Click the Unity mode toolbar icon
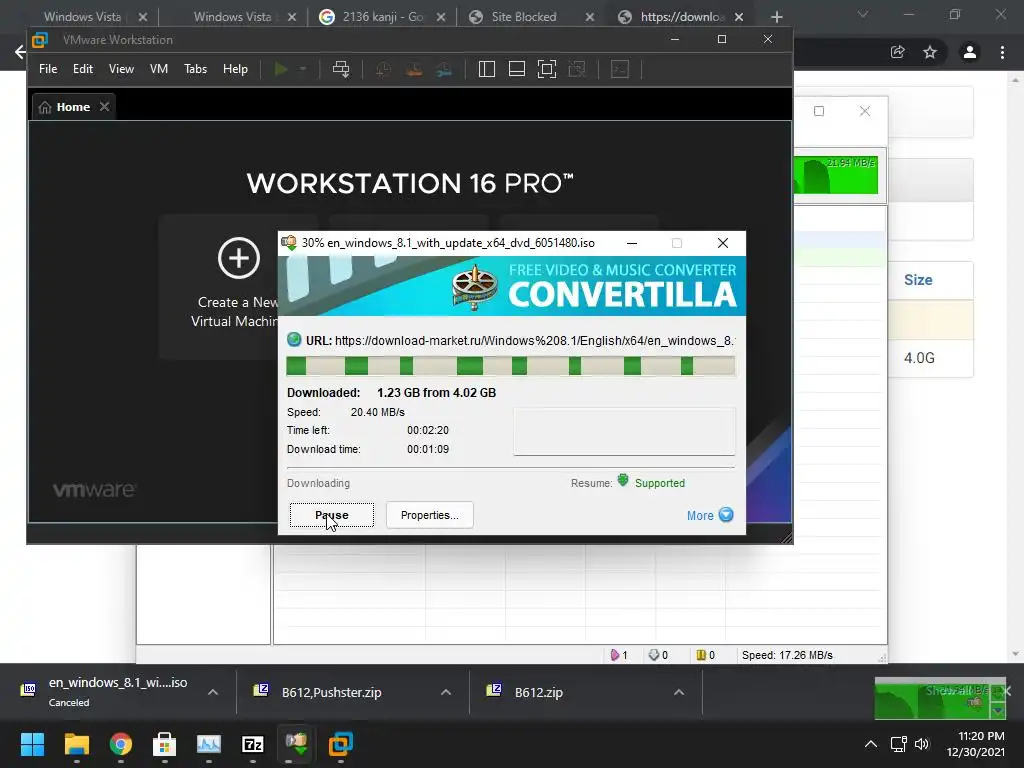Screen dimensions: 1024x768 point(577,69)
